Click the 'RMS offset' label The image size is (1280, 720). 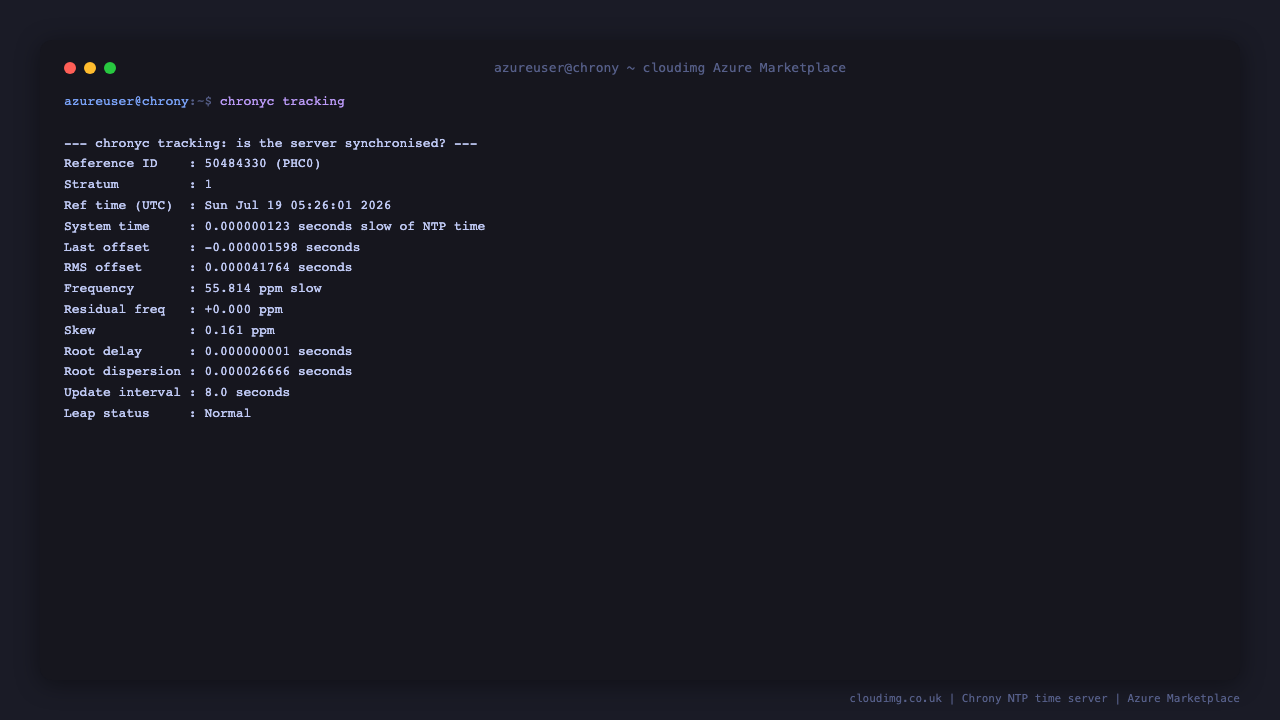(x=103, y=268)
